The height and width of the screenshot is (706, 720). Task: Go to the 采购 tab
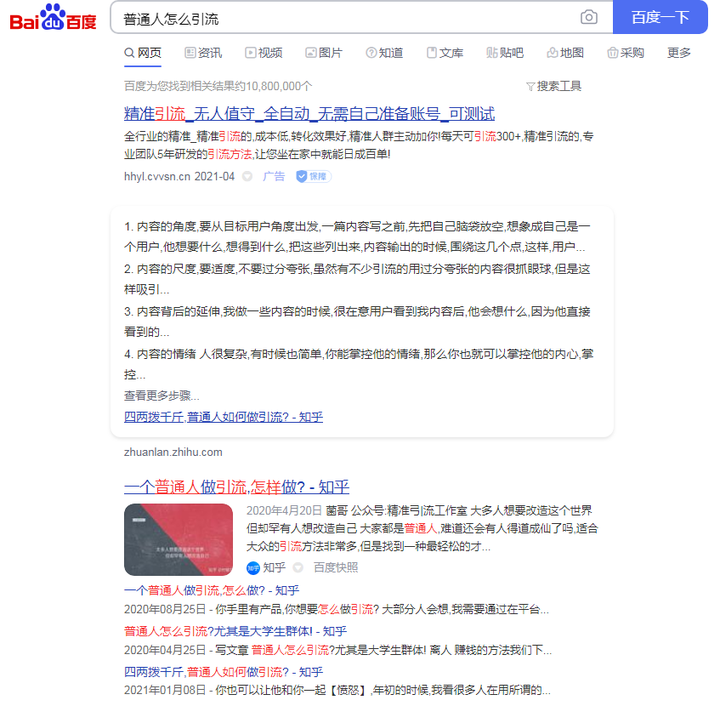tap(625, 53)
